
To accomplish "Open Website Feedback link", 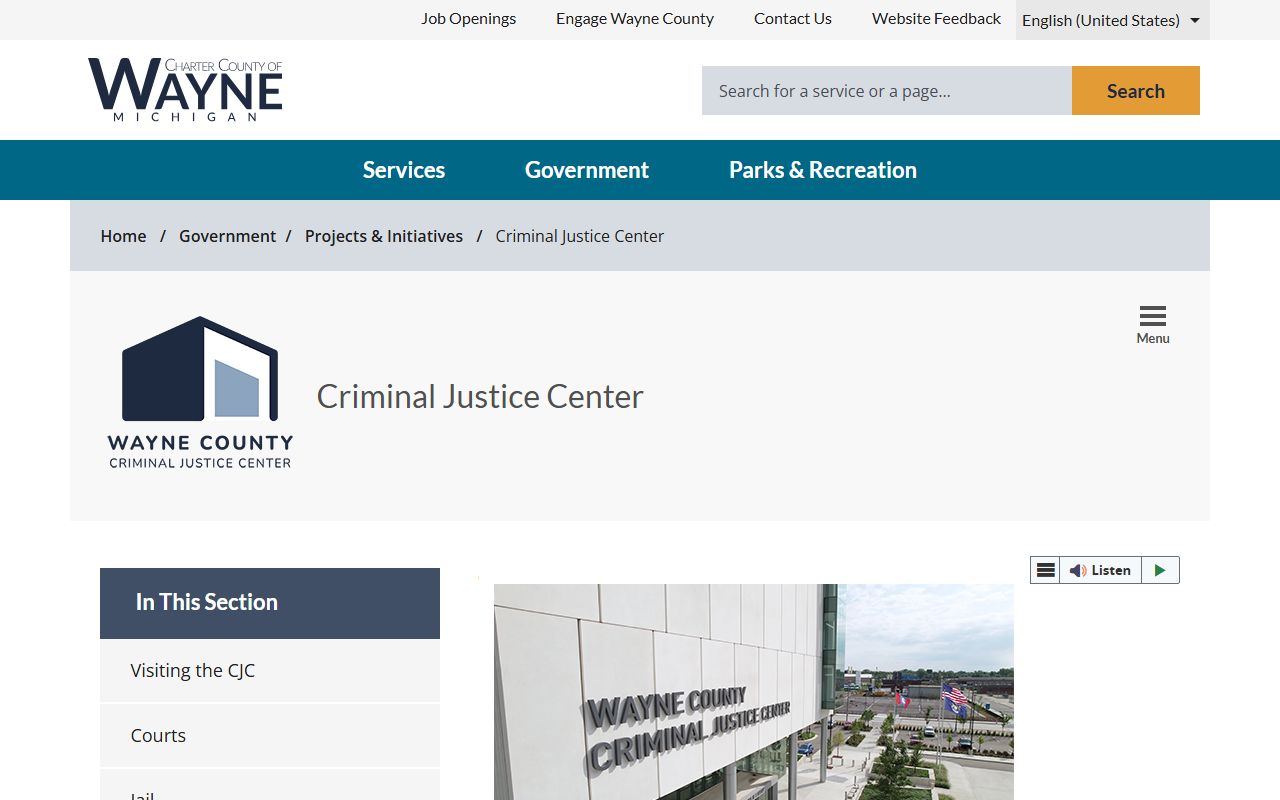I will pyautogui.click(x=936, y=18).
